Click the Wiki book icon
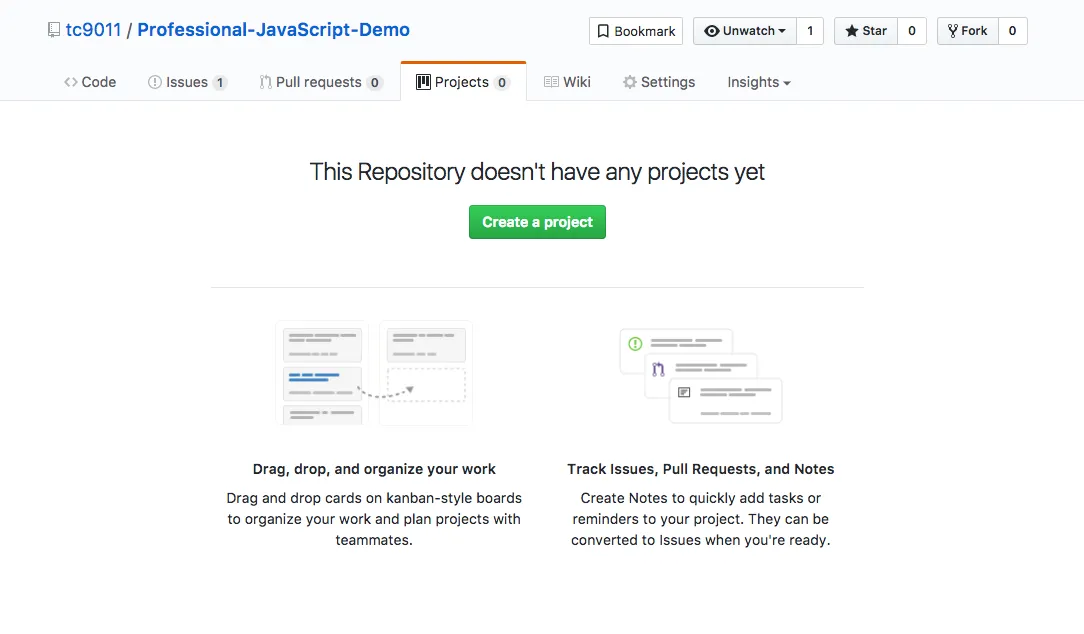This screenshot has height=634, width=1084. tap(551, 82)
